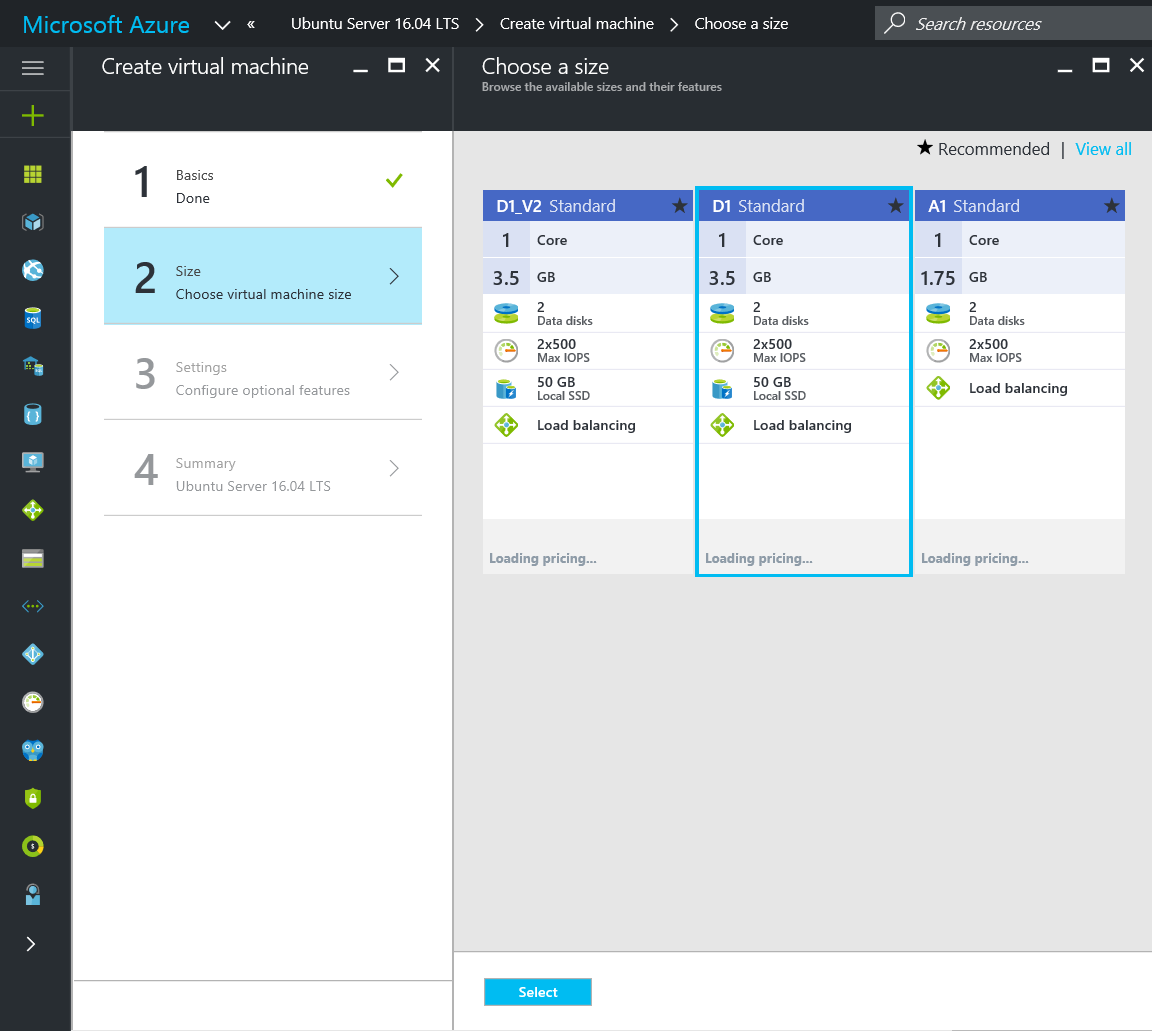Maximize the Choose a size blade
This screenshot has height=1031, width=1152.
coord(1101,66)
